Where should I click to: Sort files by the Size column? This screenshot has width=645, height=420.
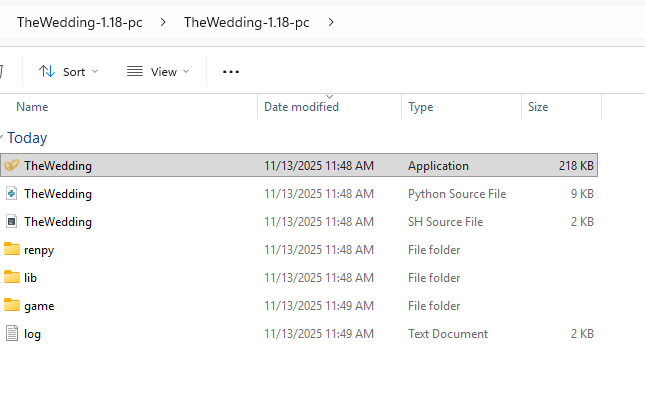(538, 107)
